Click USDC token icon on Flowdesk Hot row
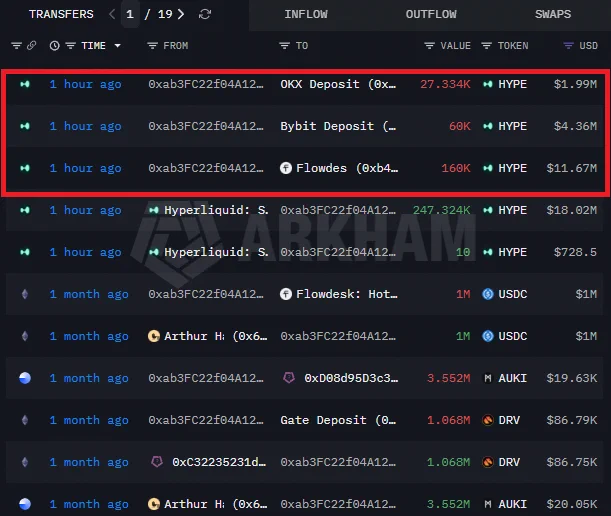The image size is (611, 516). click(488, 294)
